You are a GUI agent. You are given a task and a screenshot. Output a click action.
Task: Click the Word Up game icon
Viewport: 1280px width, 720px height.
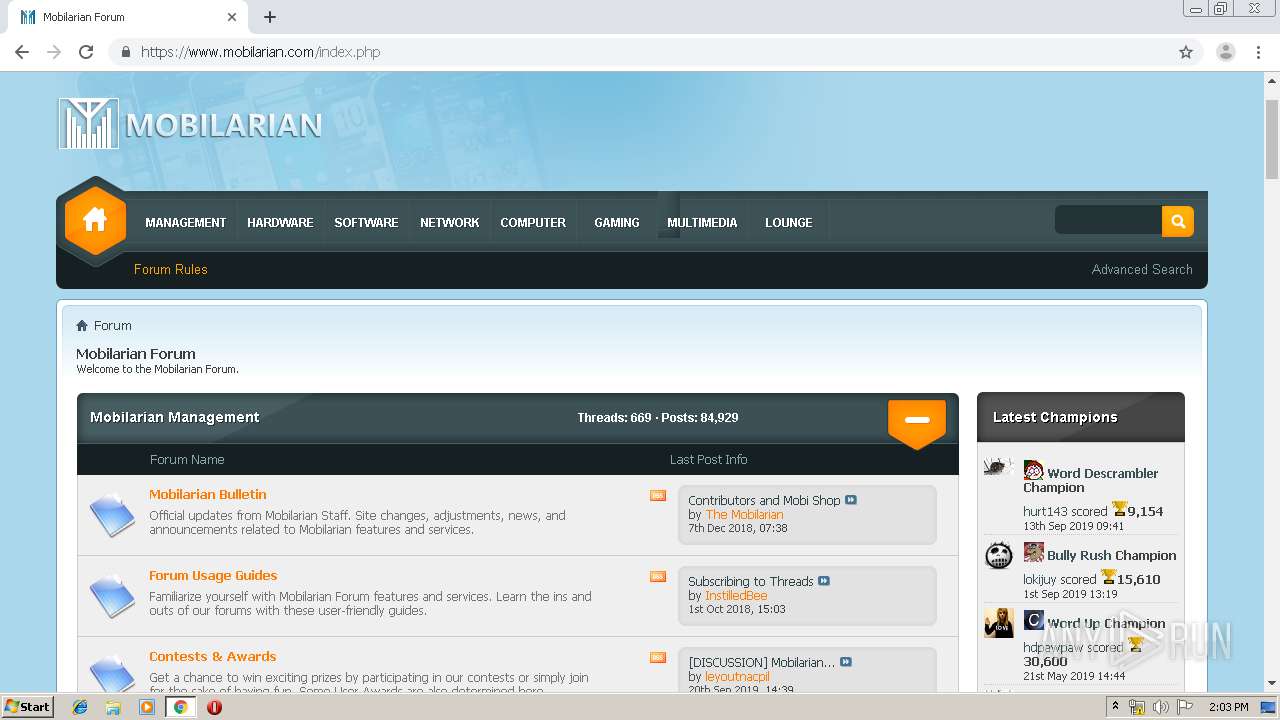click(x=1034, y=620)
